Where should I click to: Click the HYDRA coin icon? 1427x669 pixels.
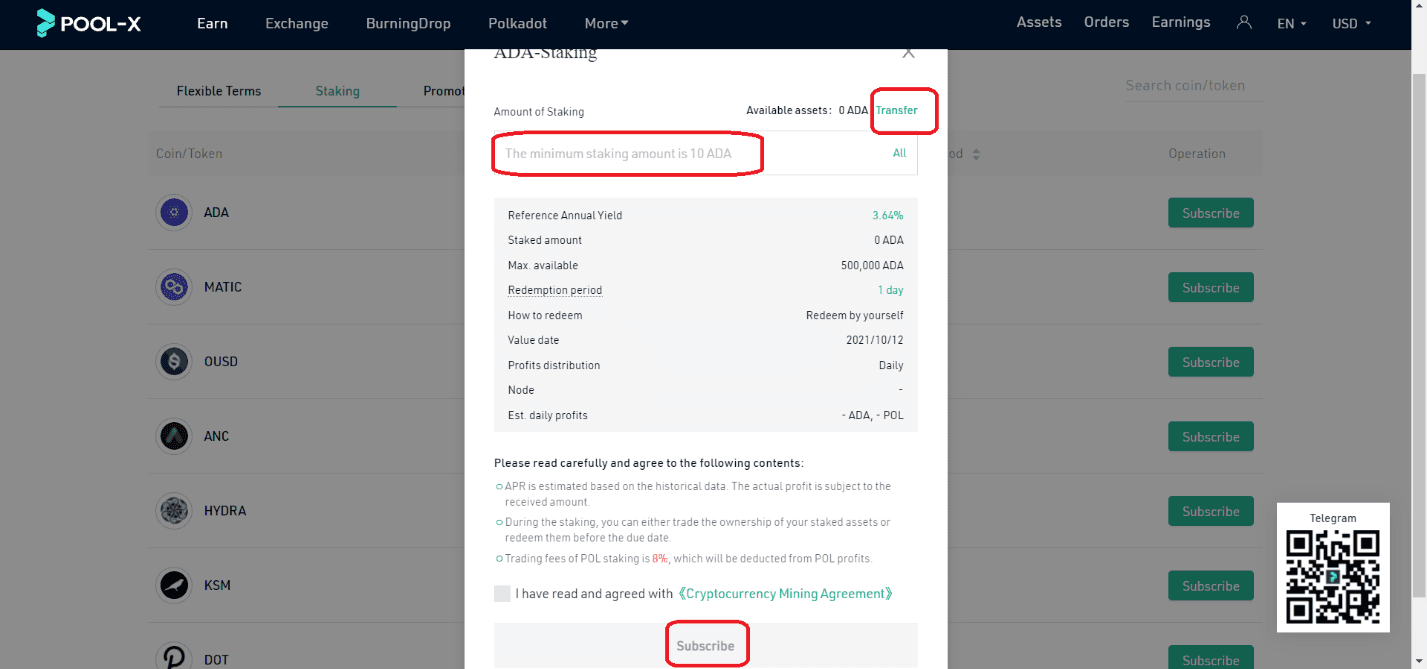click(x=175, y=511)
